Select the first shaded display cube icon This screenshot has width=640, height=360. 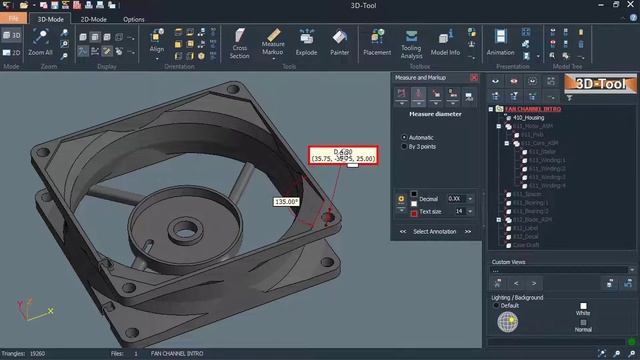point(83,37)
